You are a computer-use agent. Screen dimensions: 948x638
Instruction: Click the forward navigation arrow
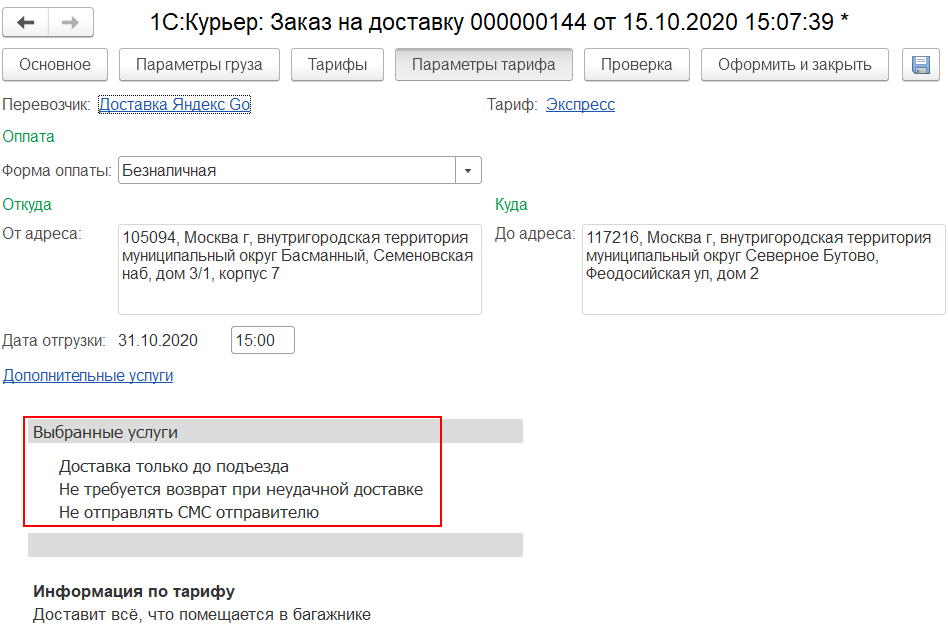[x=70, y=22]
